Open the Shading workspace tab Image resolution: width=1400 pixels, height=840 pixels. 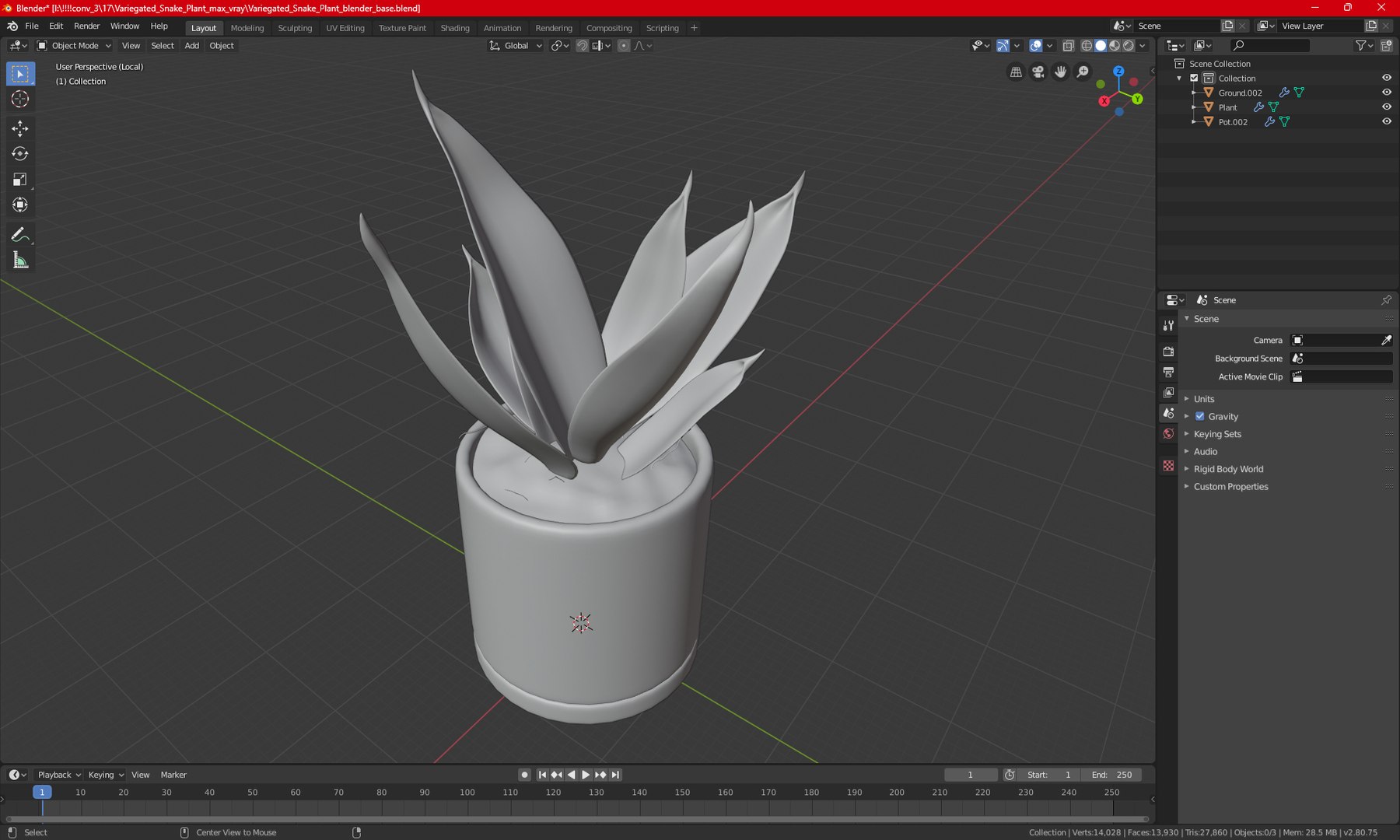[x=455, y=28]
